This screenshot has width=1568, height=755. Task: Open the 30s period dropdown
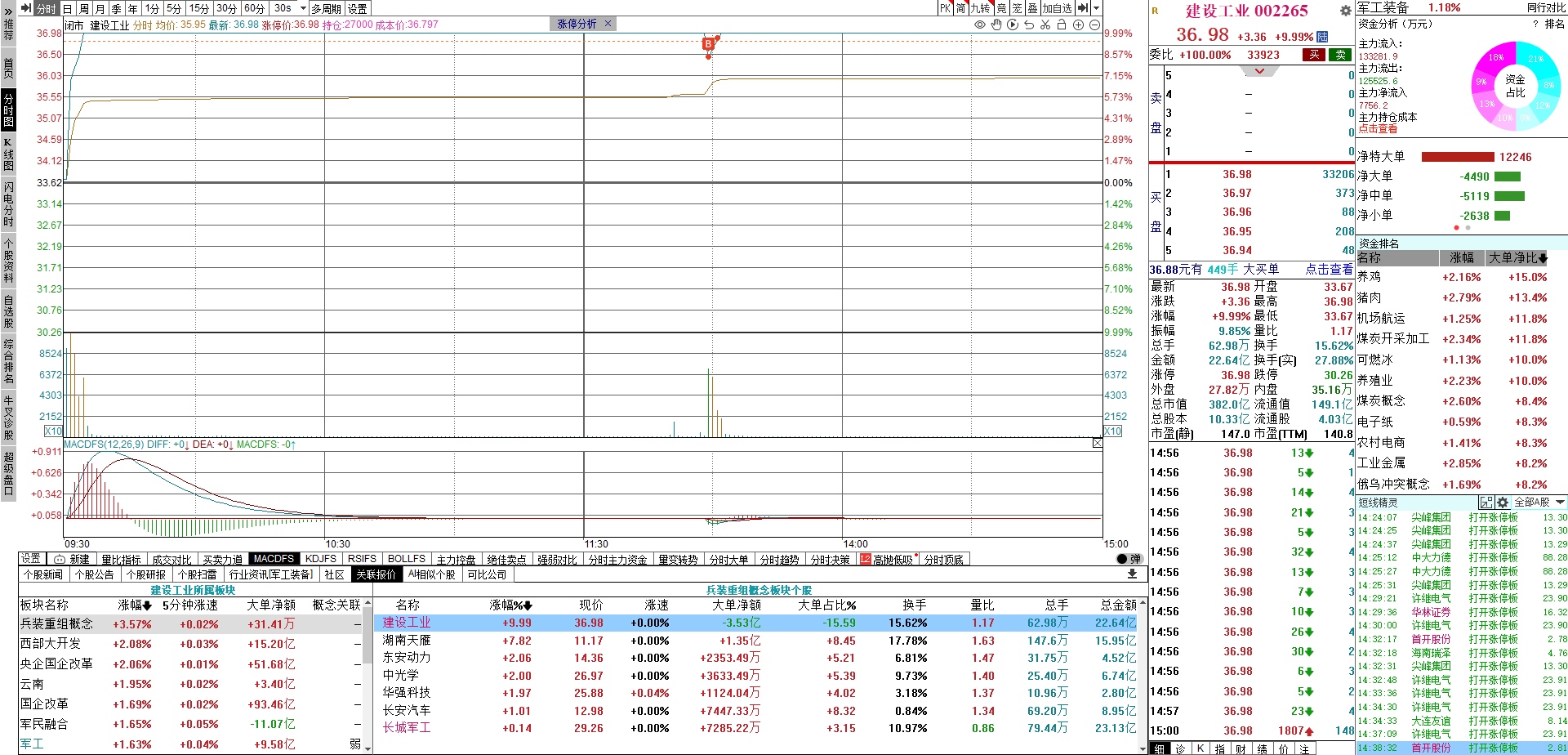coord(303,8)
